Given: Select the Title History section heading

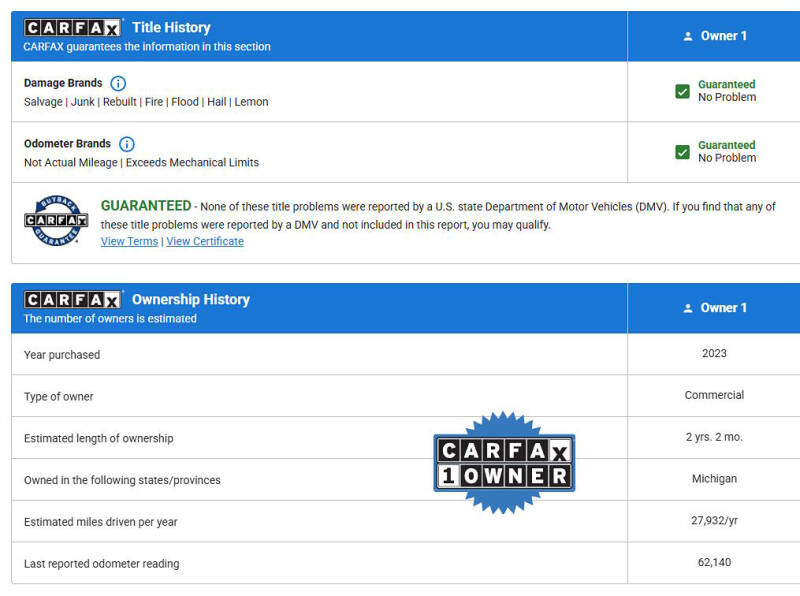Looking at the screenshot, I should tap(171, 28).
